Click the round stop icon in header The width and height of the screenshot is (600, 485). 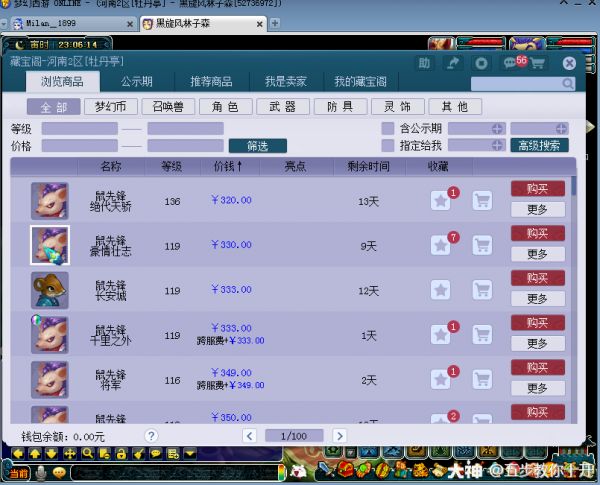point(481,63)
